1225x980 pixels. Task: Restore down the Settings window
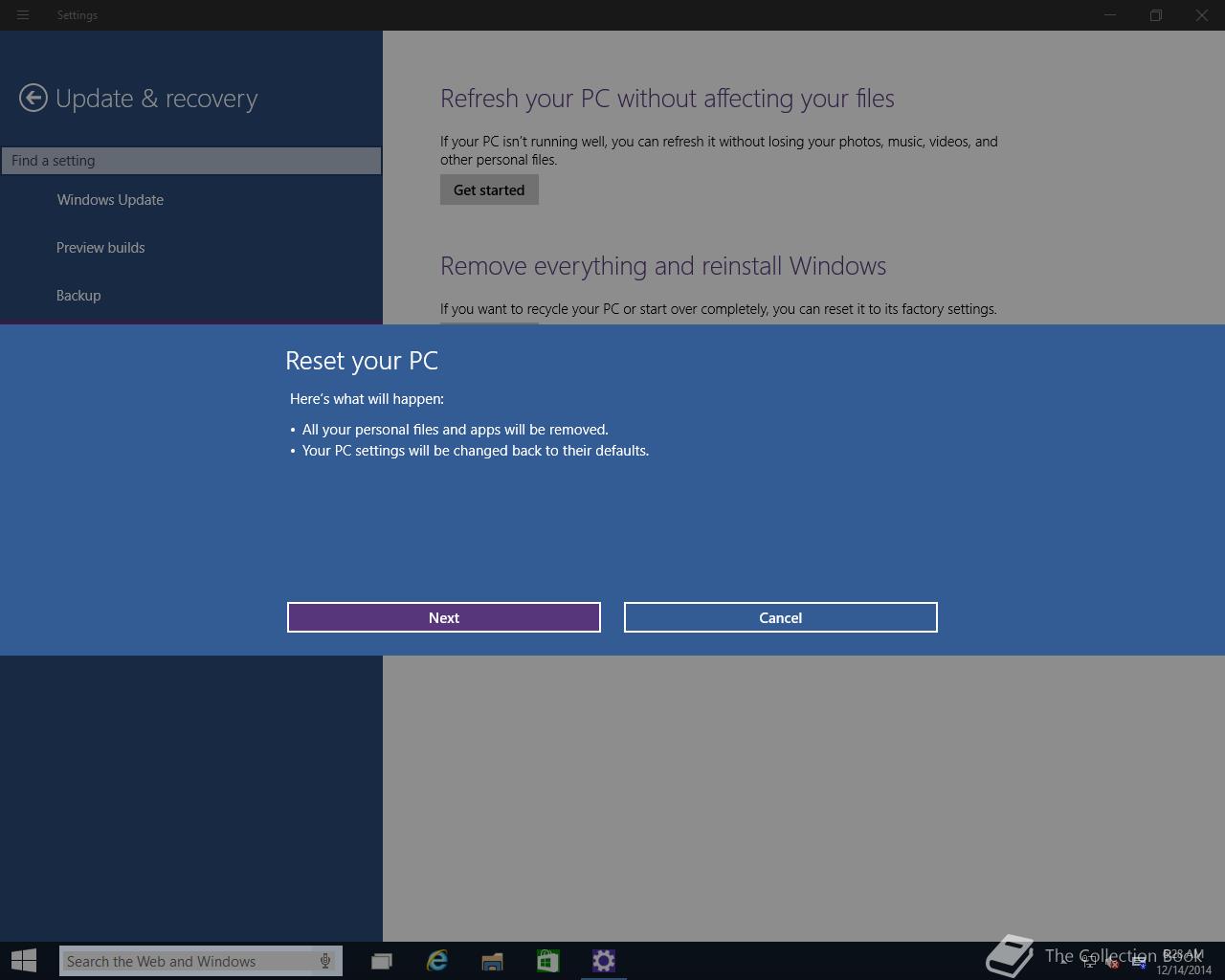click(1156, 15)
